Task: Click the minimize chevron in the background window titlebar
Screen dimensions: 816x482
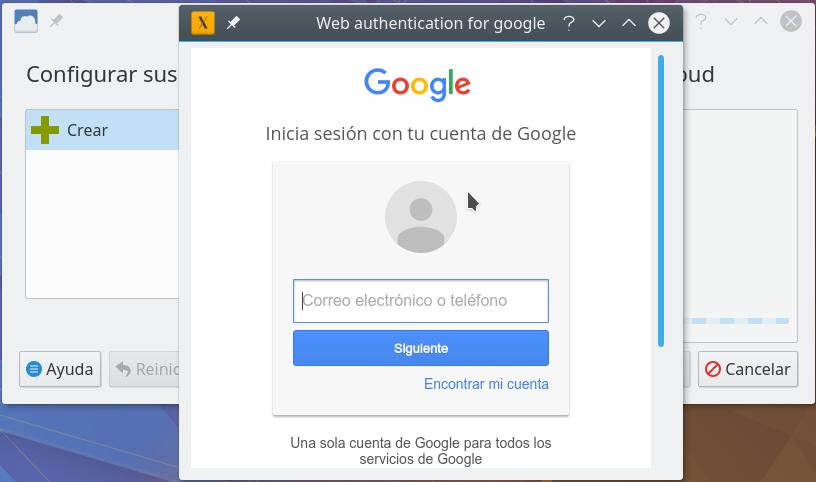Action: 731,22
